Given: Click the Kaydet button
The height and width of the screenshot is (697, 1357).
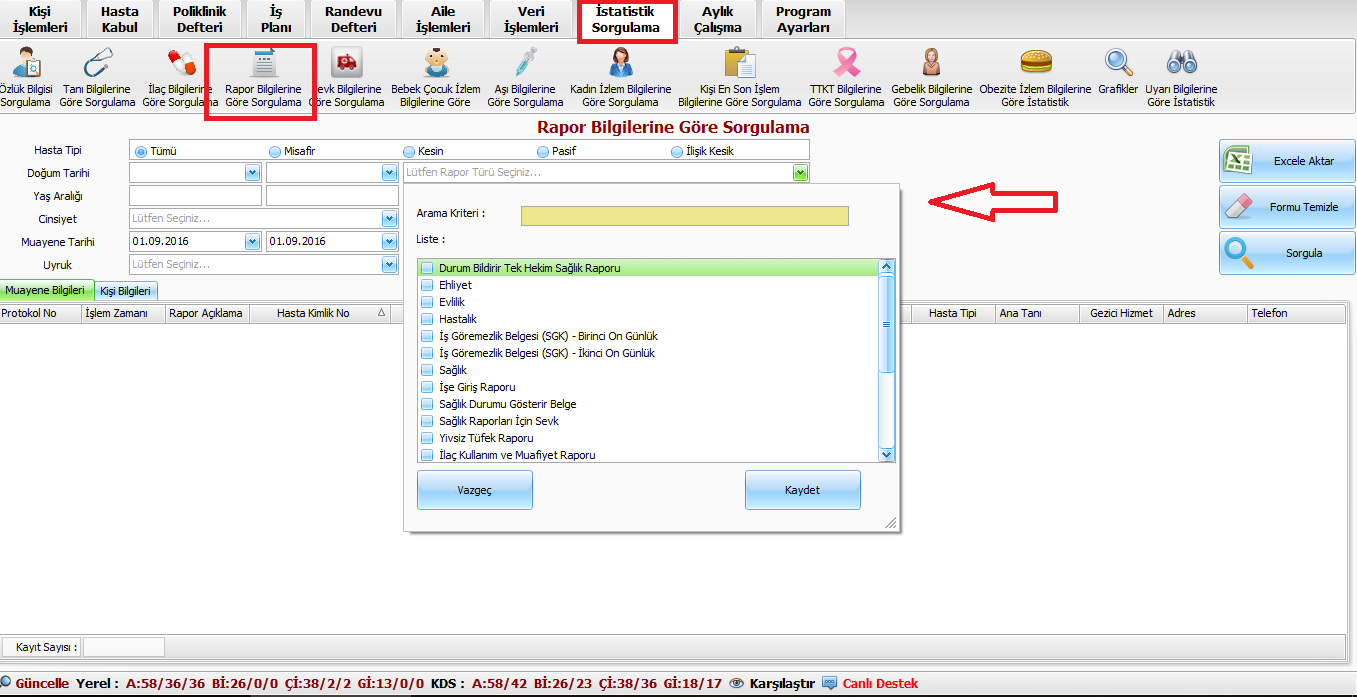Looking at the screenshot, I should [x=802, y=490].
